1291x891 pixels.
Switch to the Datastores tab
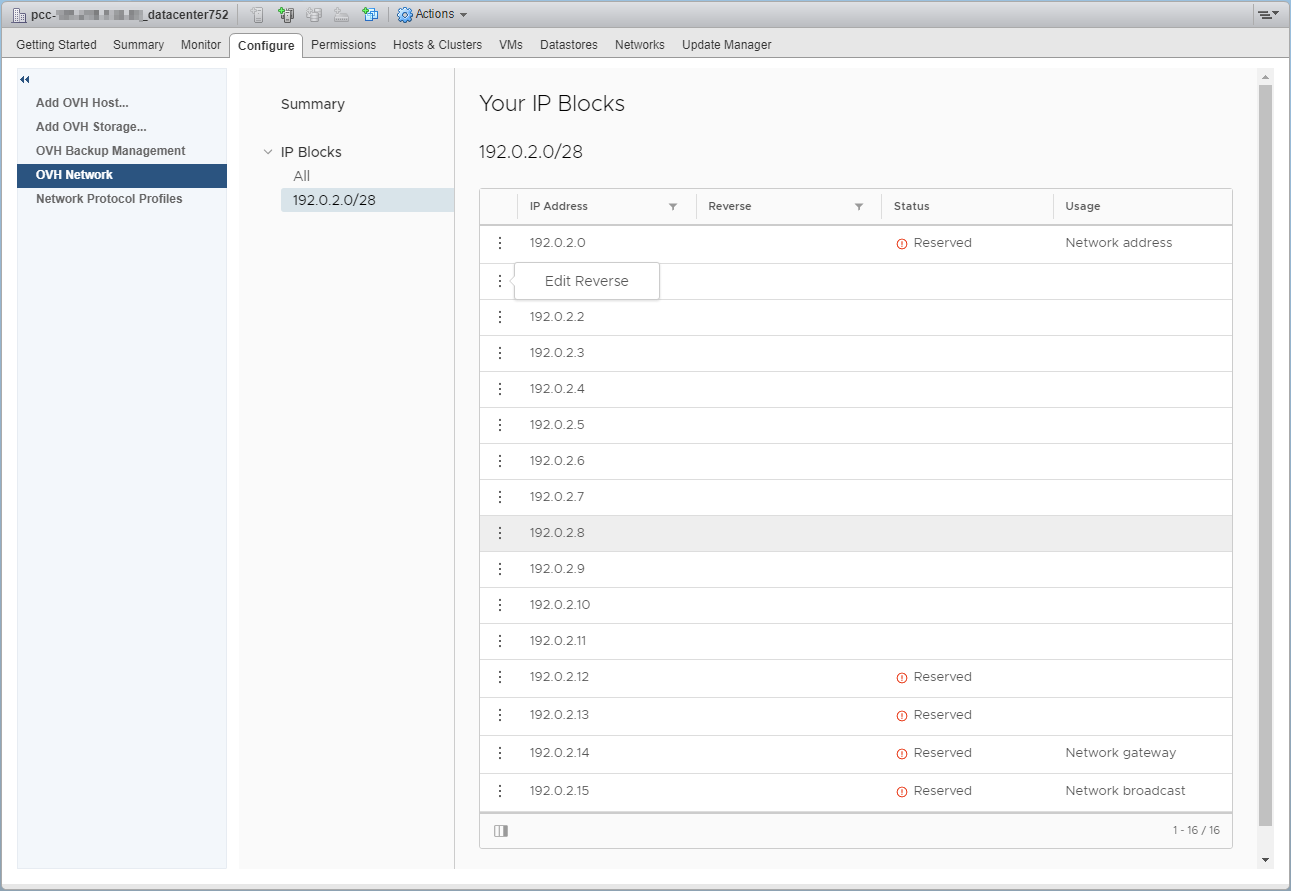(568, 45)
